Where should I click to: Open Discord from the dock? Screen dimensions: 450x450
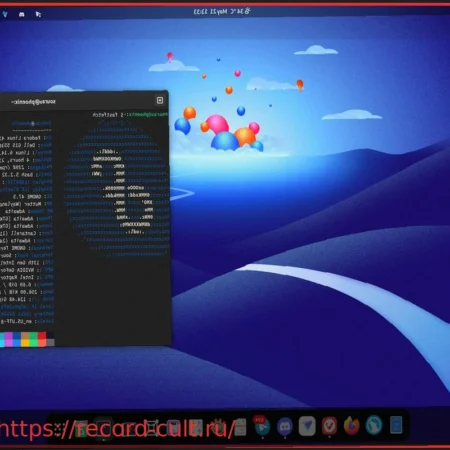285,426
